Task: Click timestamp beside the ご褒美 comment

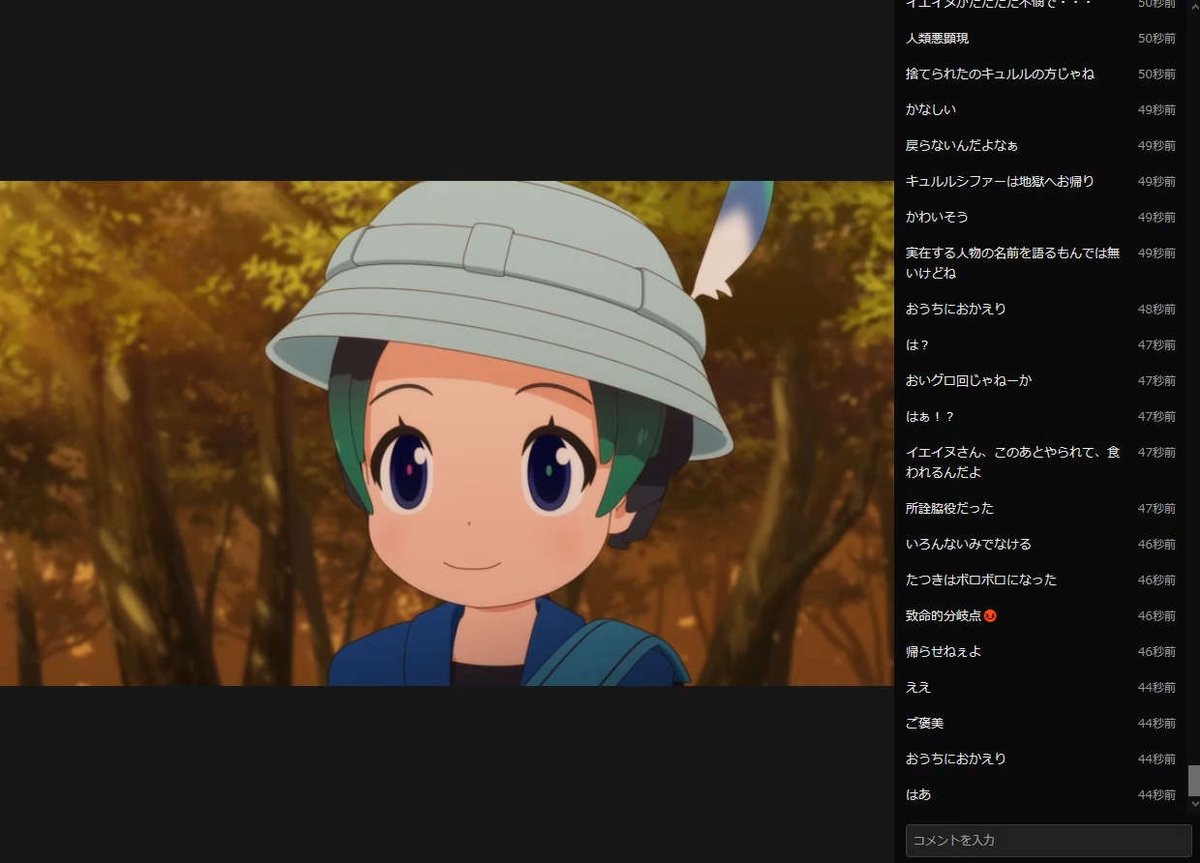Action: 1156,723
